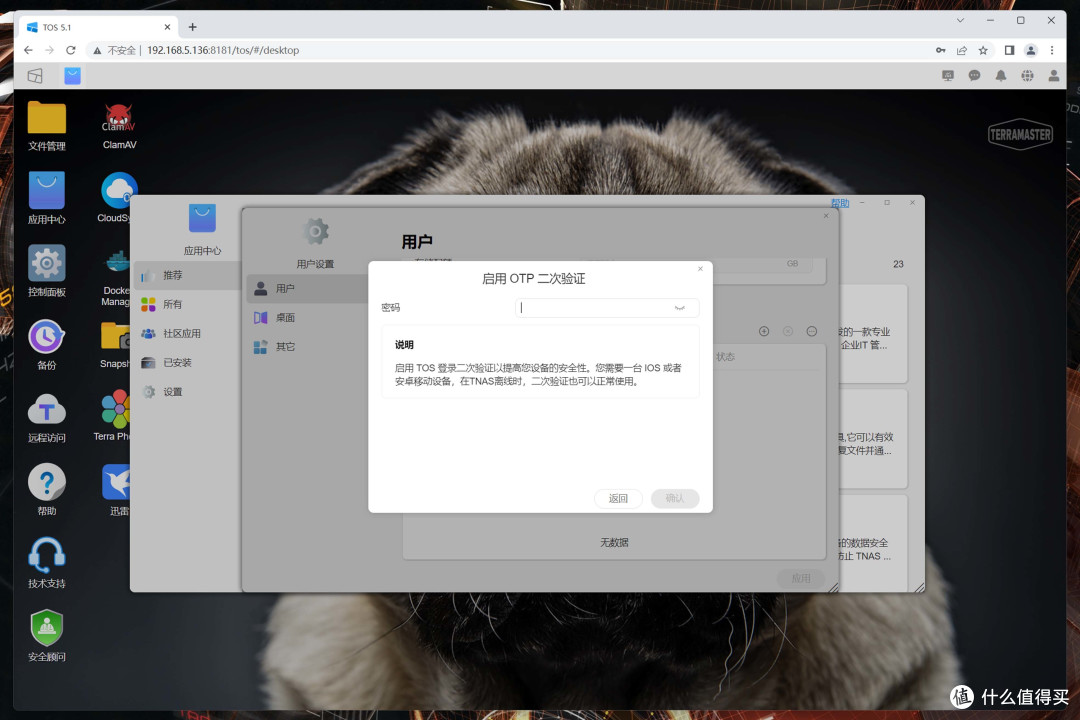Image resolution: width=1080 pixels, height=720 pixels.
Task: Click the share page icon in address bar
Action: [962, 50]
